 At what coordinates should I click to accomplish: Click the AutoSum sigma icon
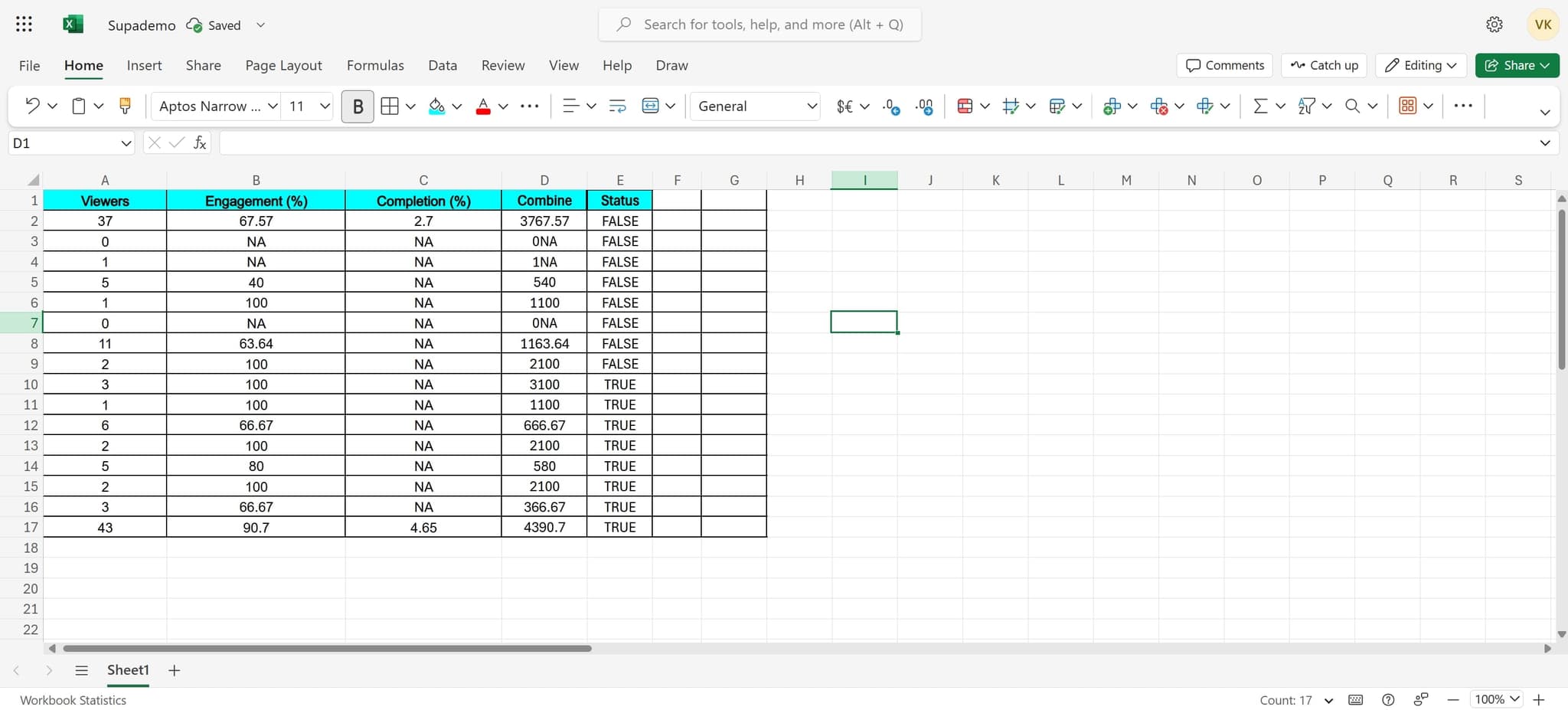click(1260, 106)
